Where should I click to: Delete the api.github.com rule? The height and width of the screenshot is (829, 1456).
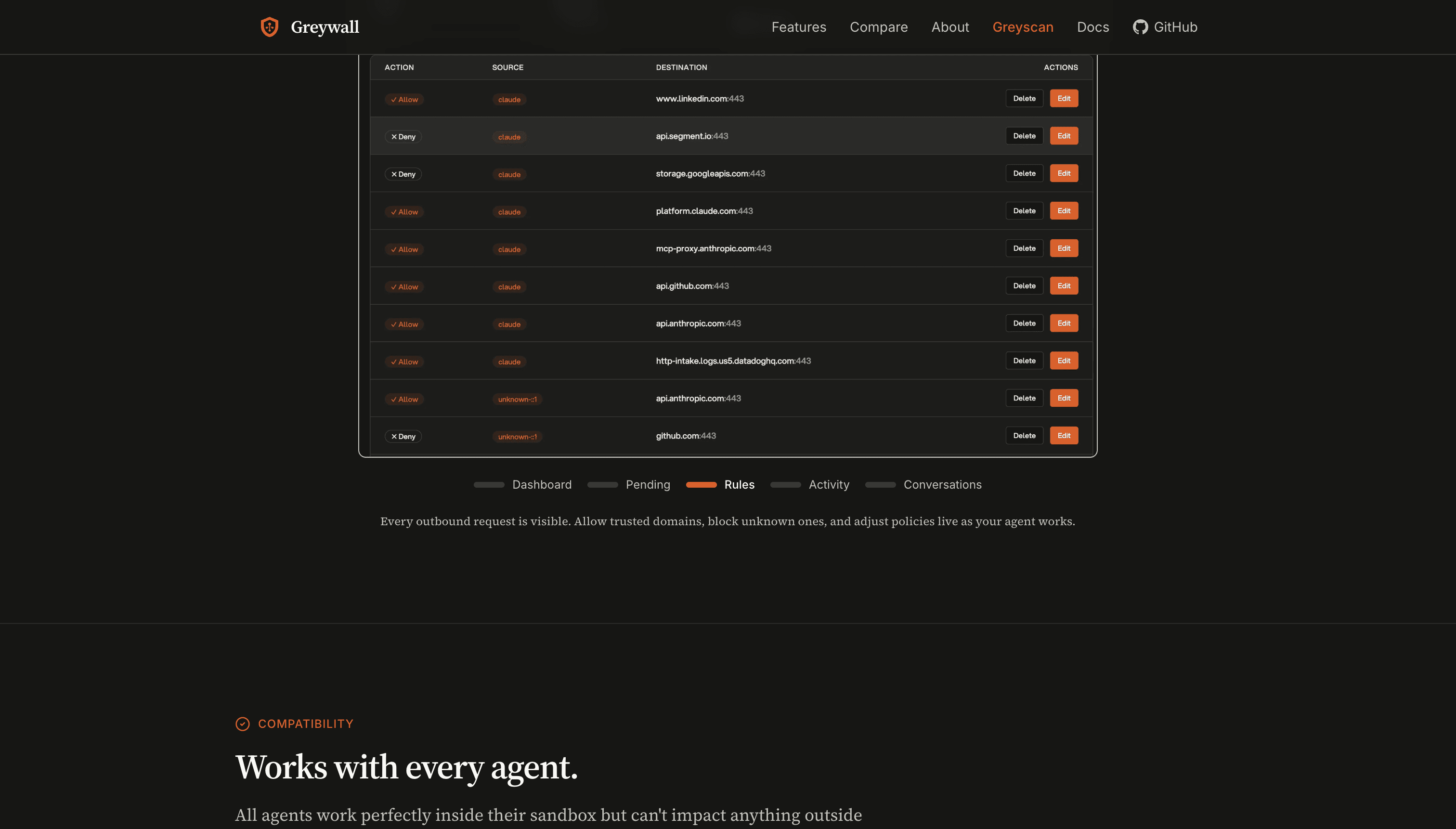click(1024, 285)
